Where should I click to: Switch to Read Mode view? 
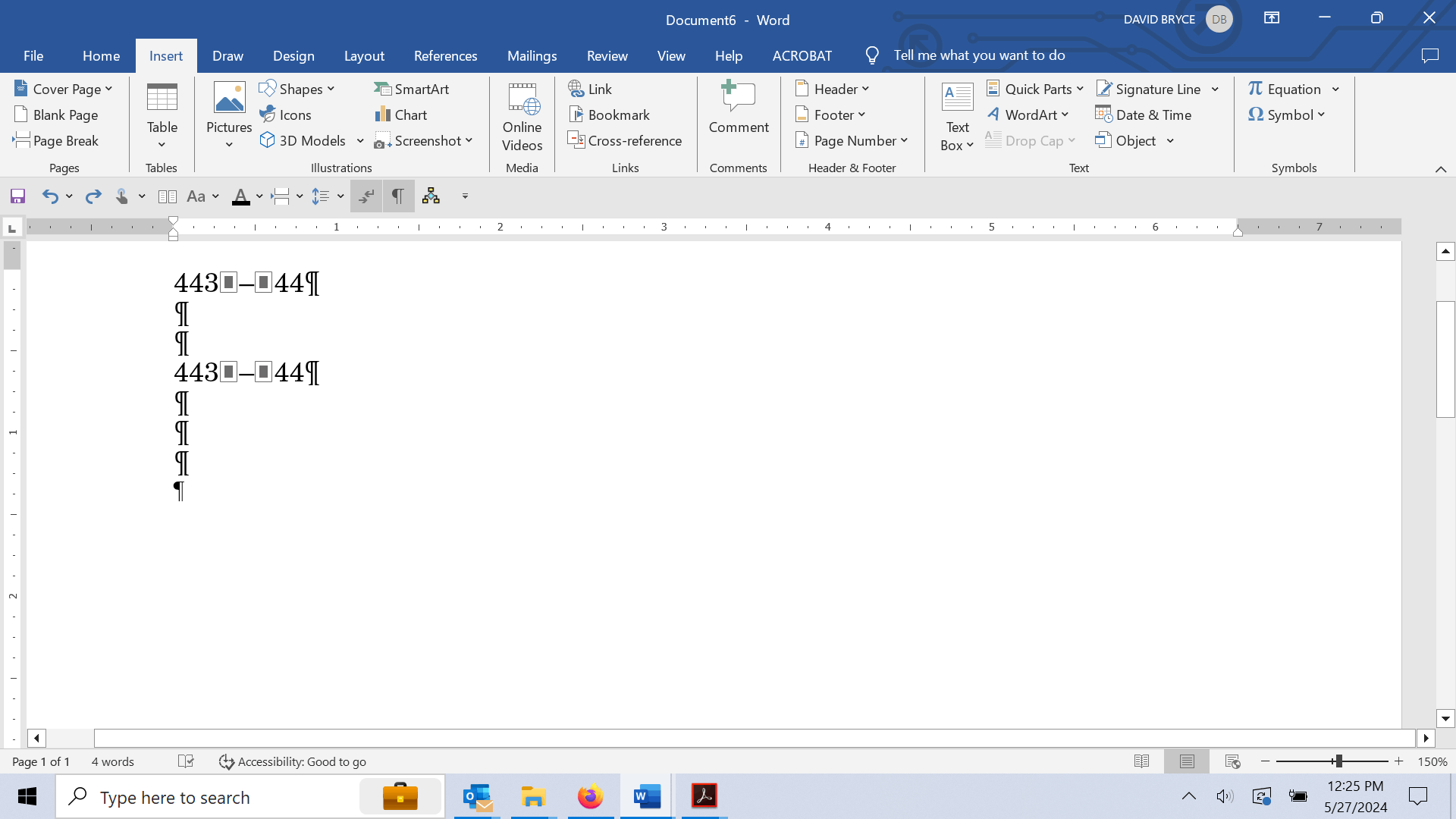pyautogui.click(x=1141, y=761)
